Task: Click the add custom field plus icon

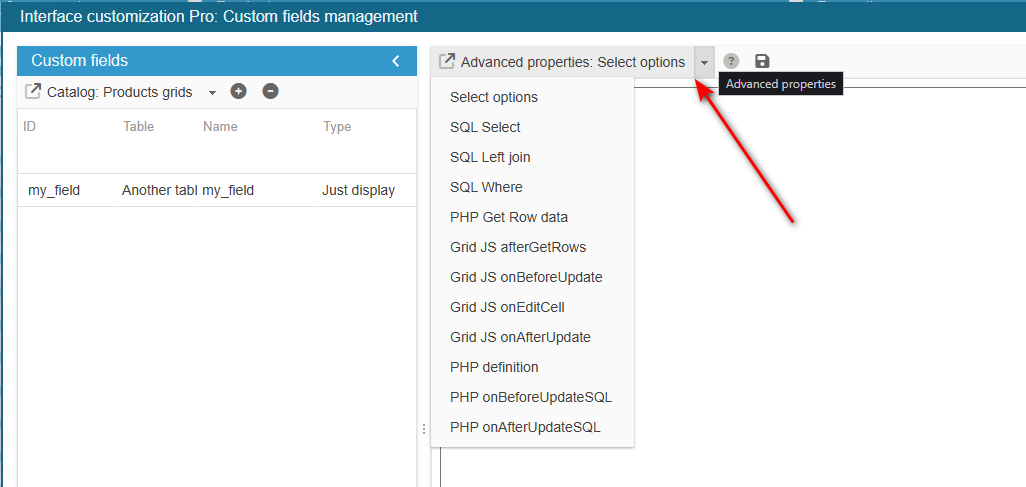Action: [238, 92]
